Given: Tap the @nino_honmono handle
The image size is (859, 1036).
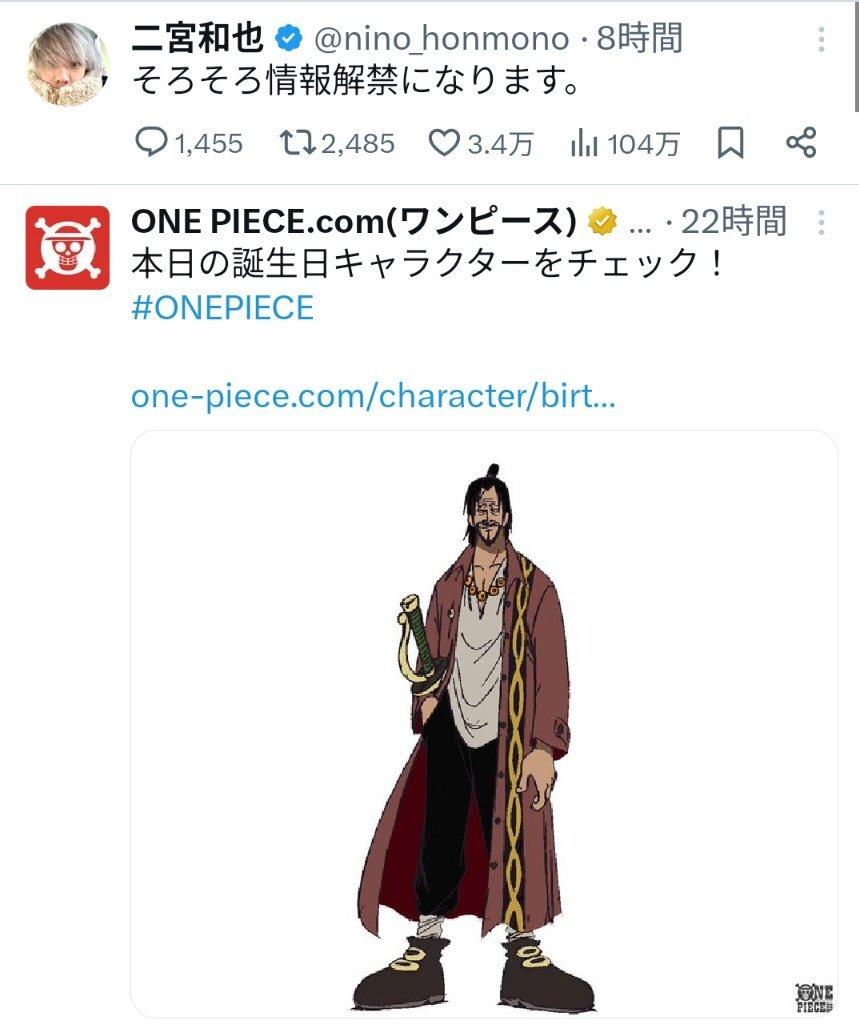Looking at the screenshot, I should tap(441, 40).
